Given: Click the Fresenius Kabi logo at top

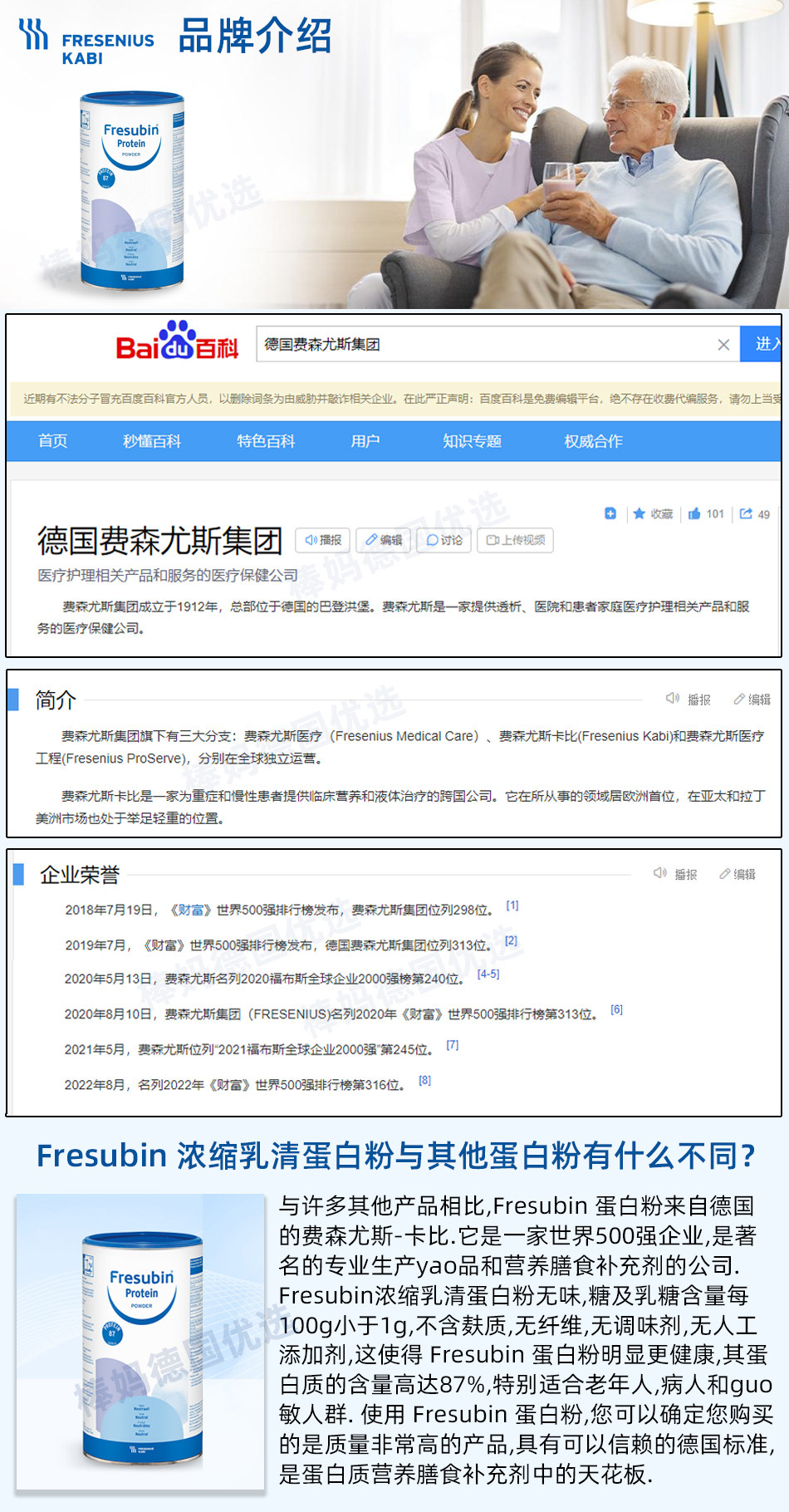Looking at the screenshot, I should 86,42.
